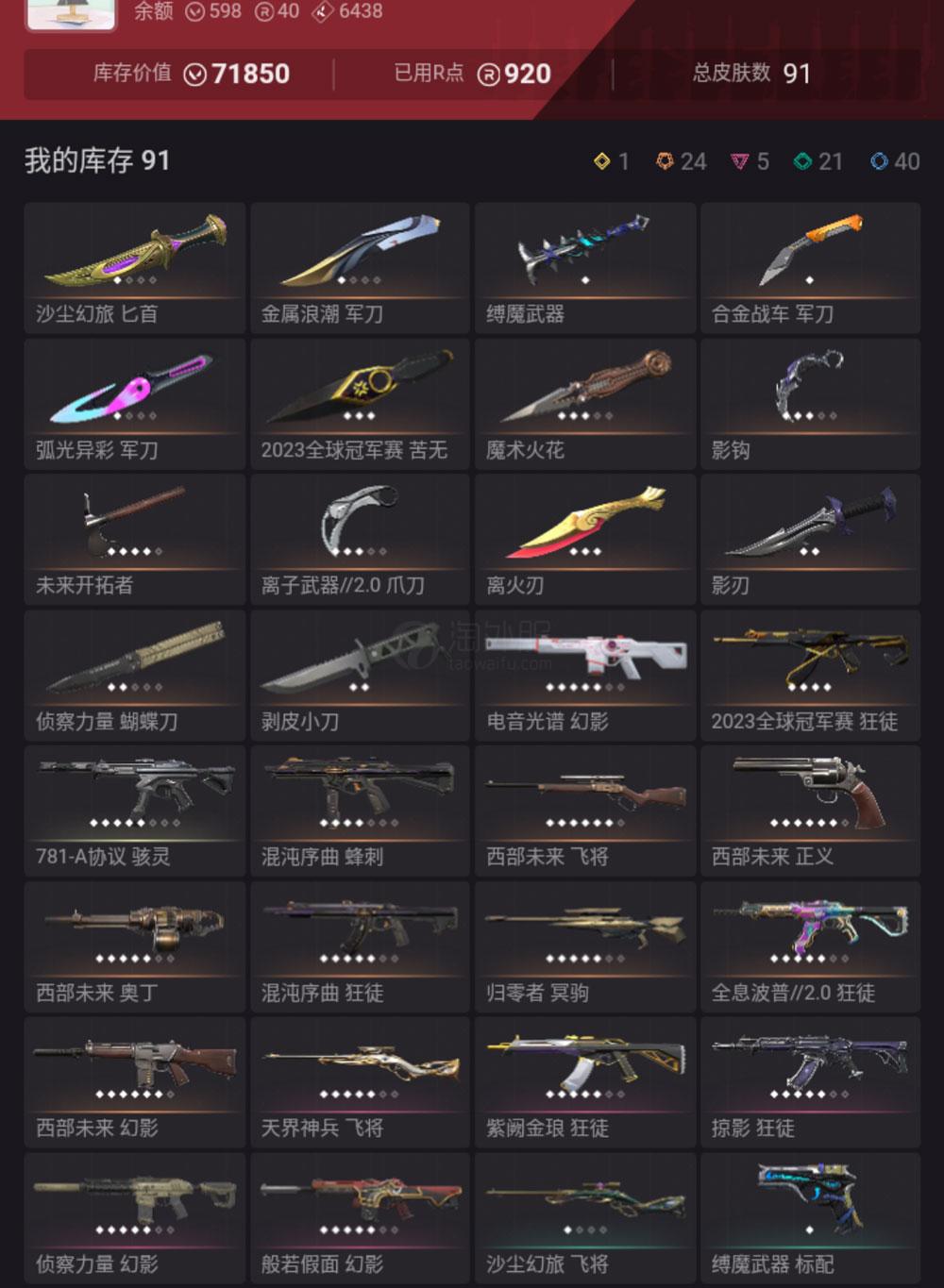944x1288 pixels.
Task: Click the 总皮肤数 91 total label
Action: 751,74
